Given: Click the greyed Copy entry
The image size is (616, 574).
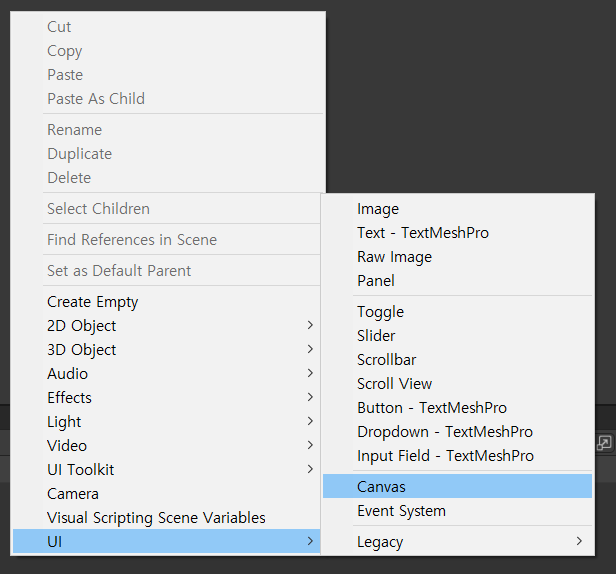Looking at the screenshot, I should [x=168, y=51].
